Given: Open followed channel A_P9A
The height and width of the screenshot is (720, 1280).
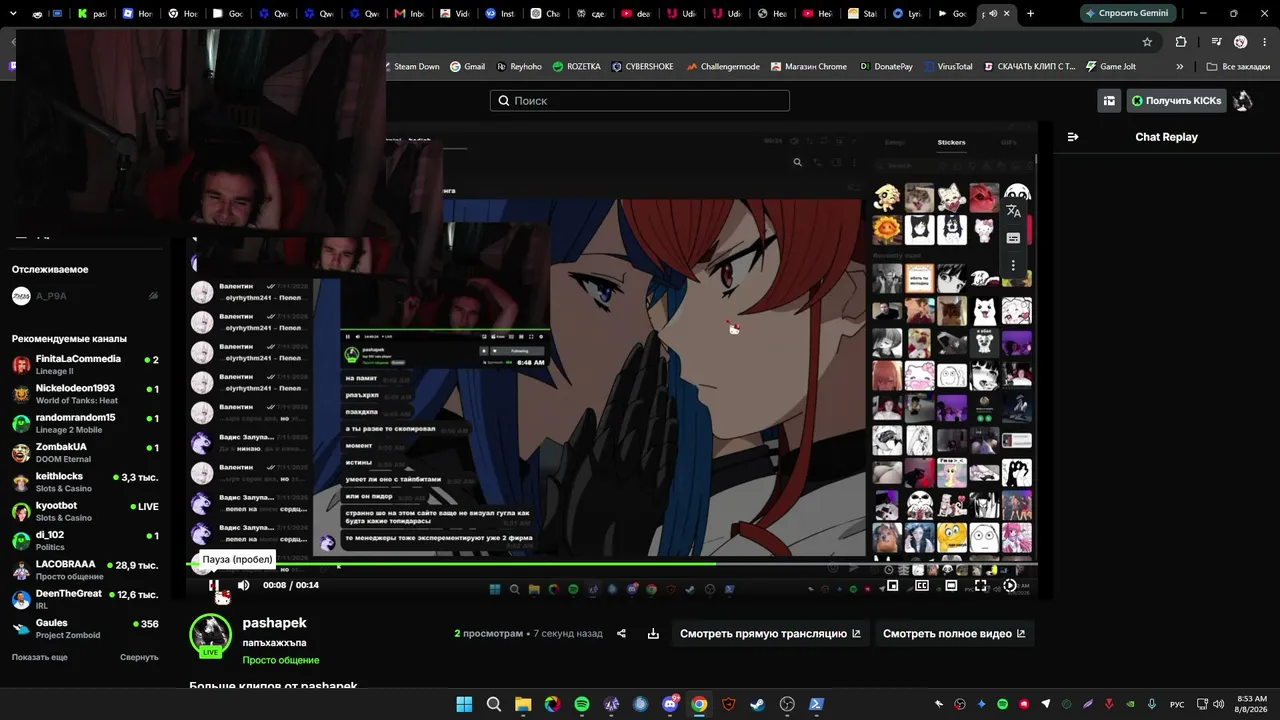Looking at the screenshot, I should tap(85, 296).
